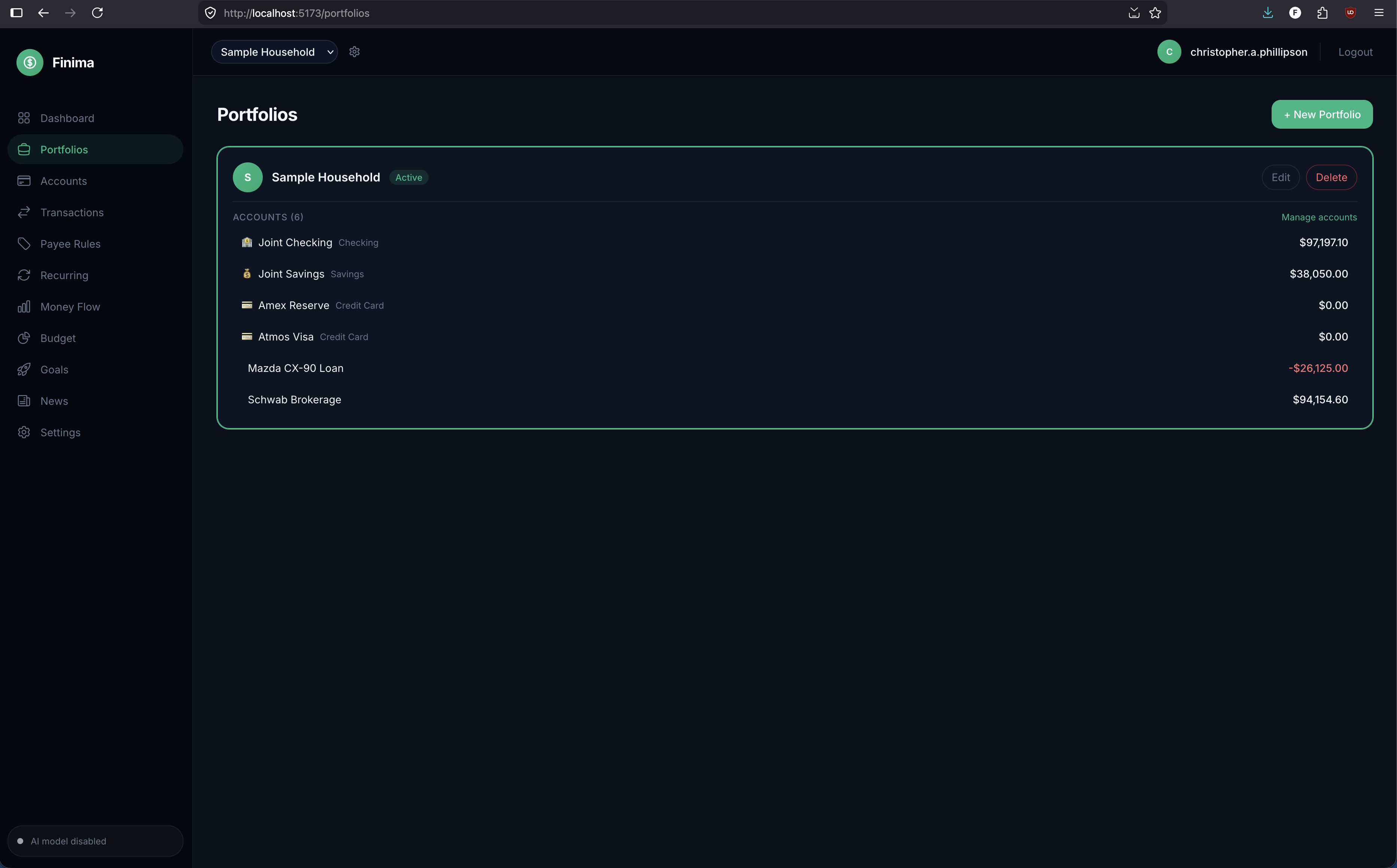Click the negative balance -$26,125.00
1397x868 pixels.
point(1318,368)
